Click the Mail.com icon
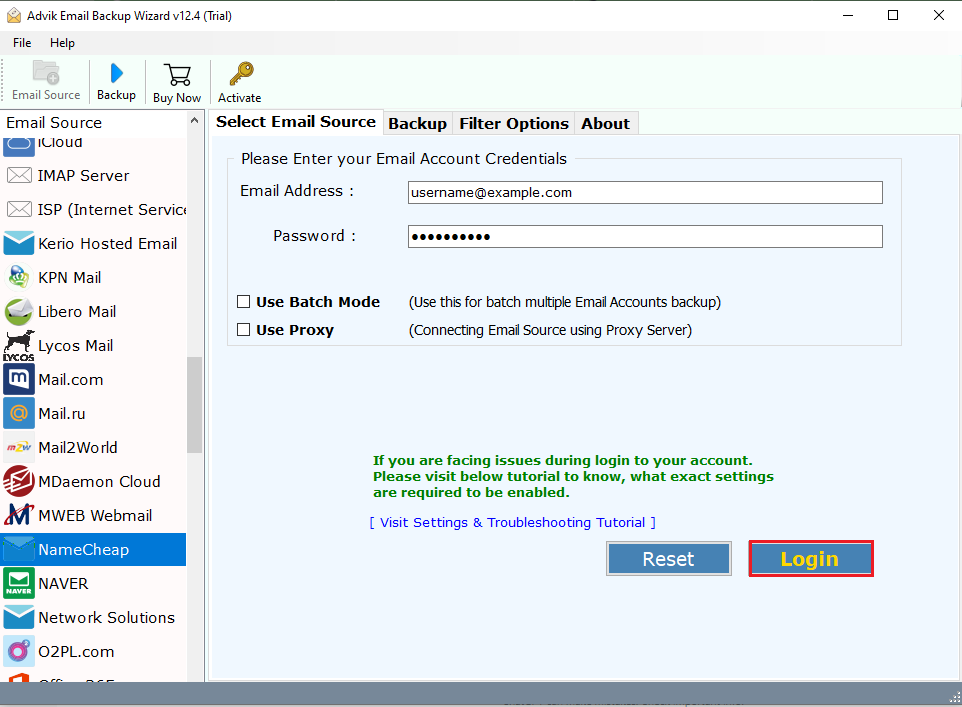The image size is (962, 707). point(19,379)
